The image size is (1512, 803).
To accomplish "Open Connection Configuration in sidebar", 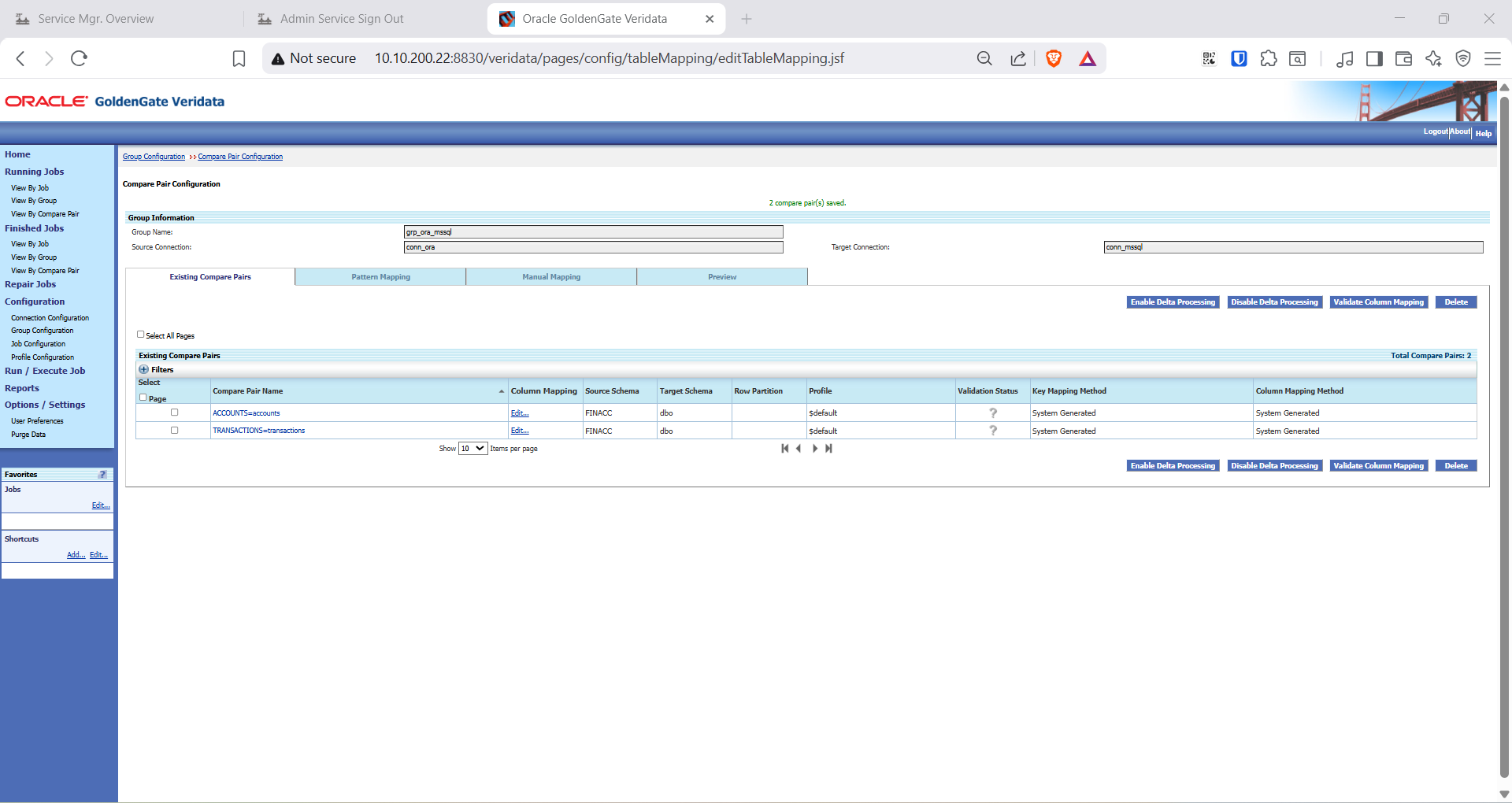I will point(50,318).
